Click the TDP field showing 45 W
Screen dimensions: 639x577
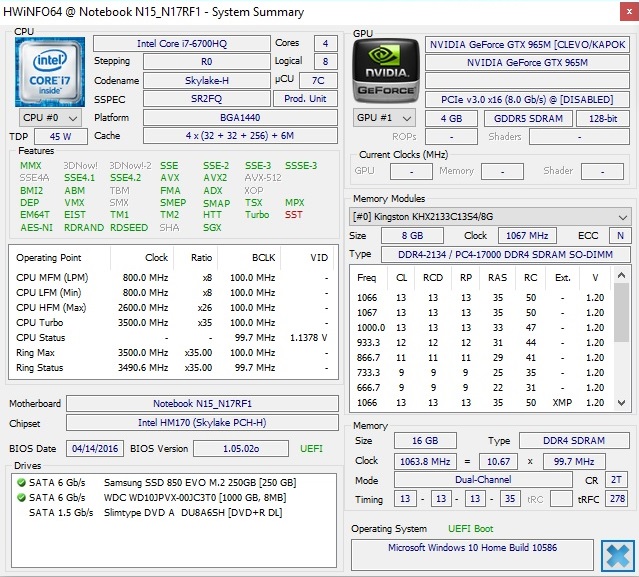(x=61, y=137)
